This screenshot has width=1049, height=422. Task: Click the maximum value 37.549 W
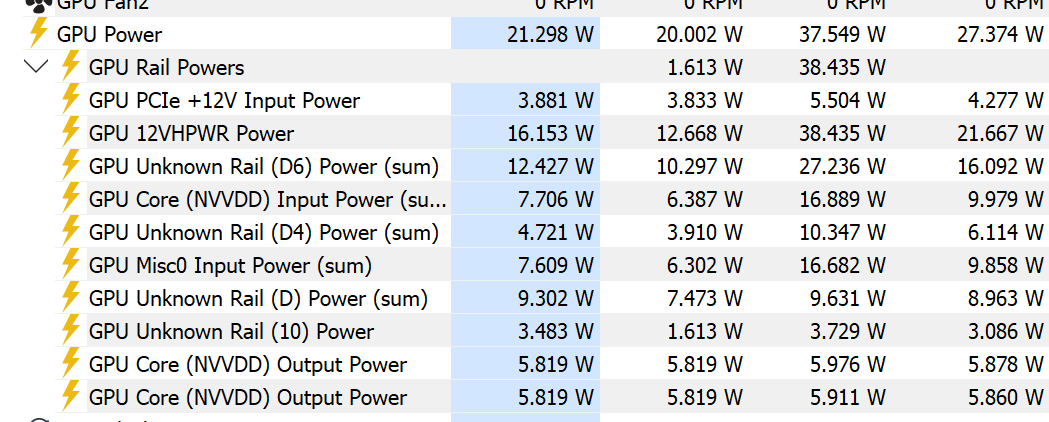pos(842,34)
